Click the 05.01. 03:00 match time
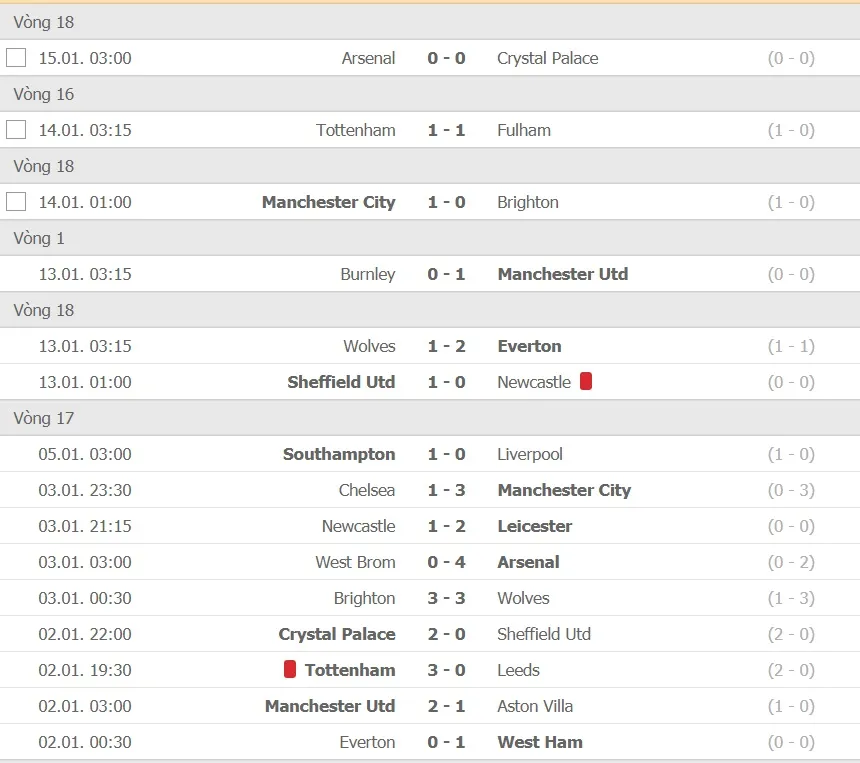The width and height of the screenshot is (860, 763). tap(85, 454)
